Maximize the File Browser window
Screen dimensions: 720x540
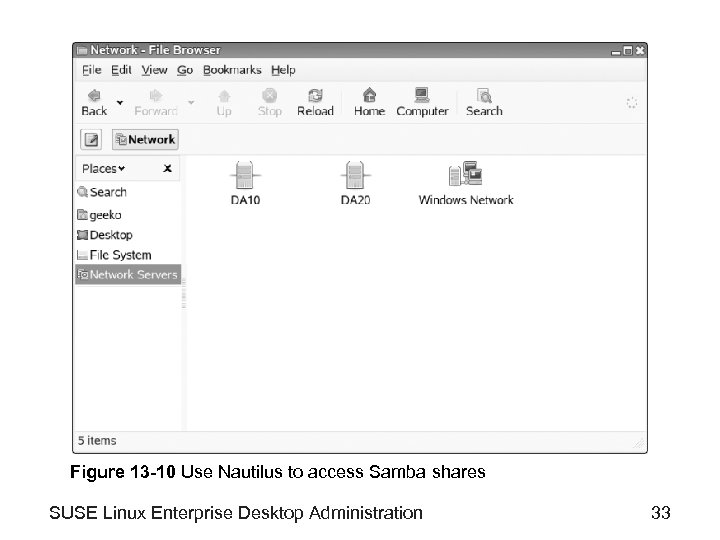coord(628,51)
